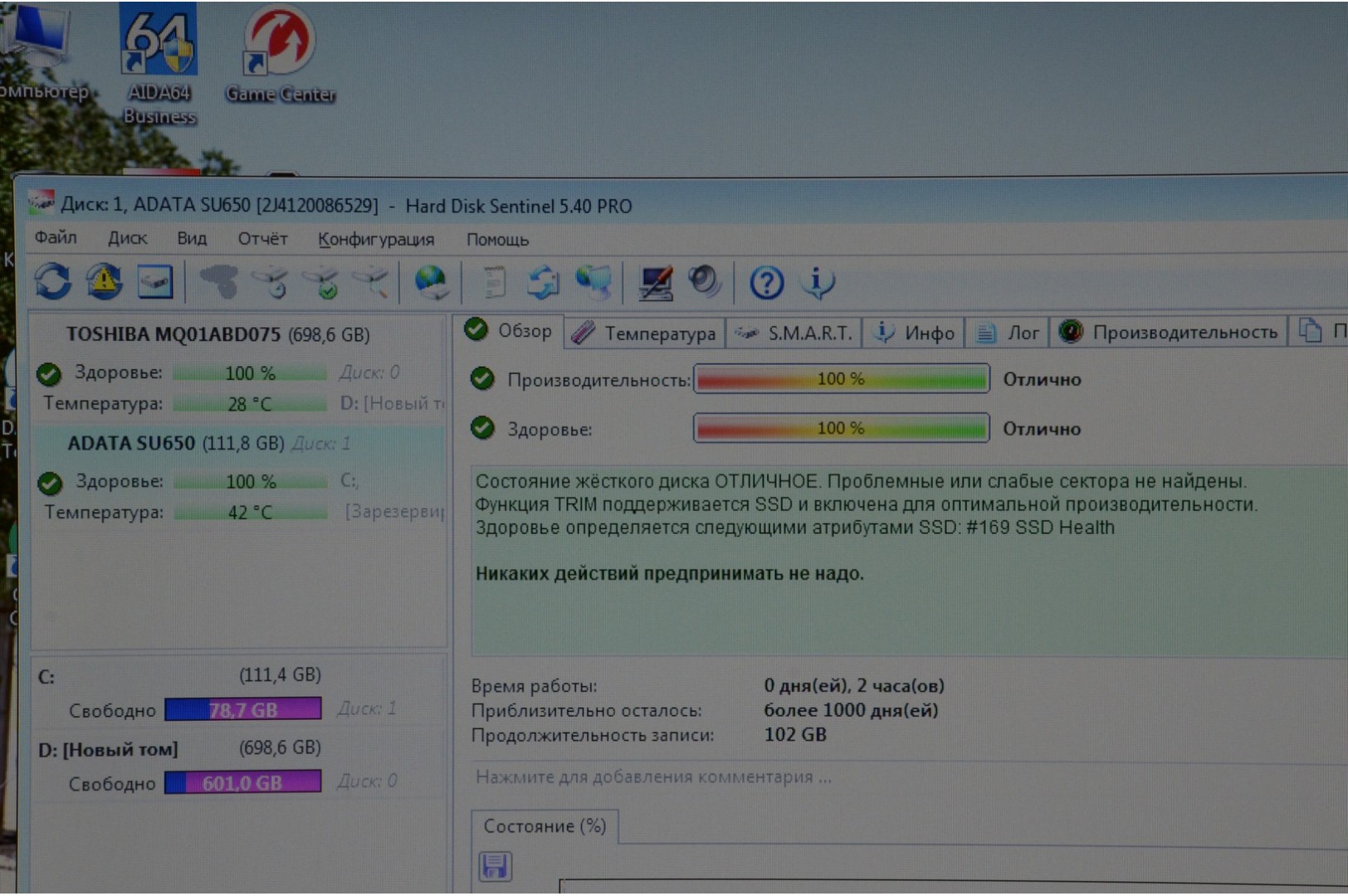Switch to the Производительность tab
1348x896 pixels.
(x=1169, y=332)
